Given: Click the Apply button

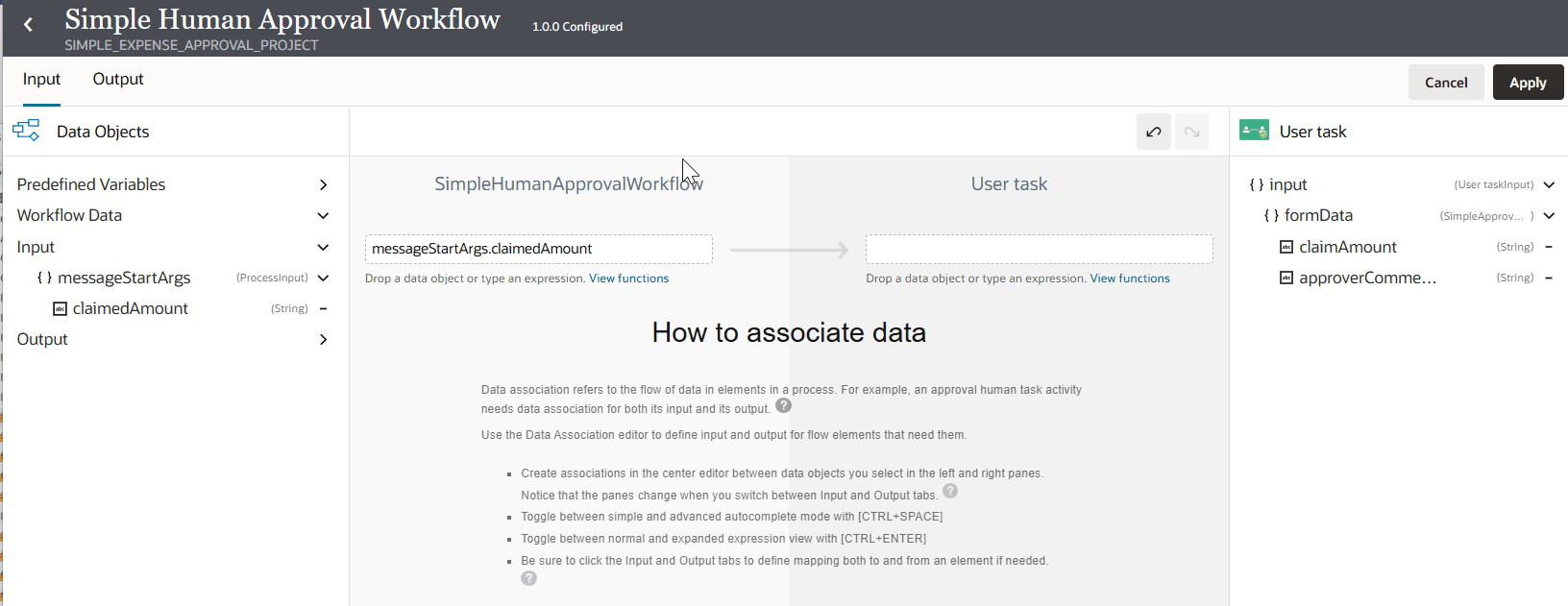Looking at the screenshot, I should [1527, 83].
